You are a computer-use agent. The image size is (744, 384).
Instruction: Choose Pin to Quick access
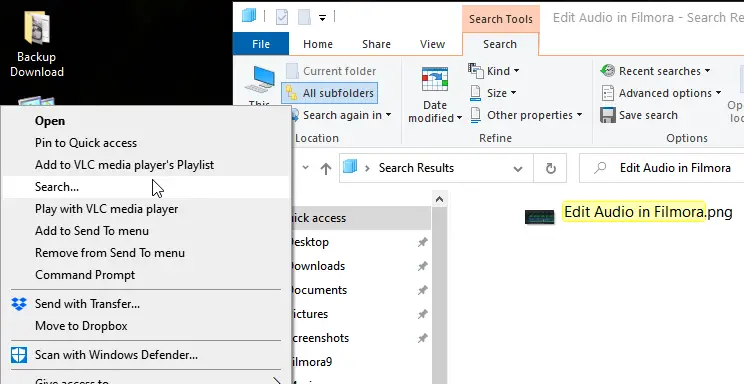point(147,143)
